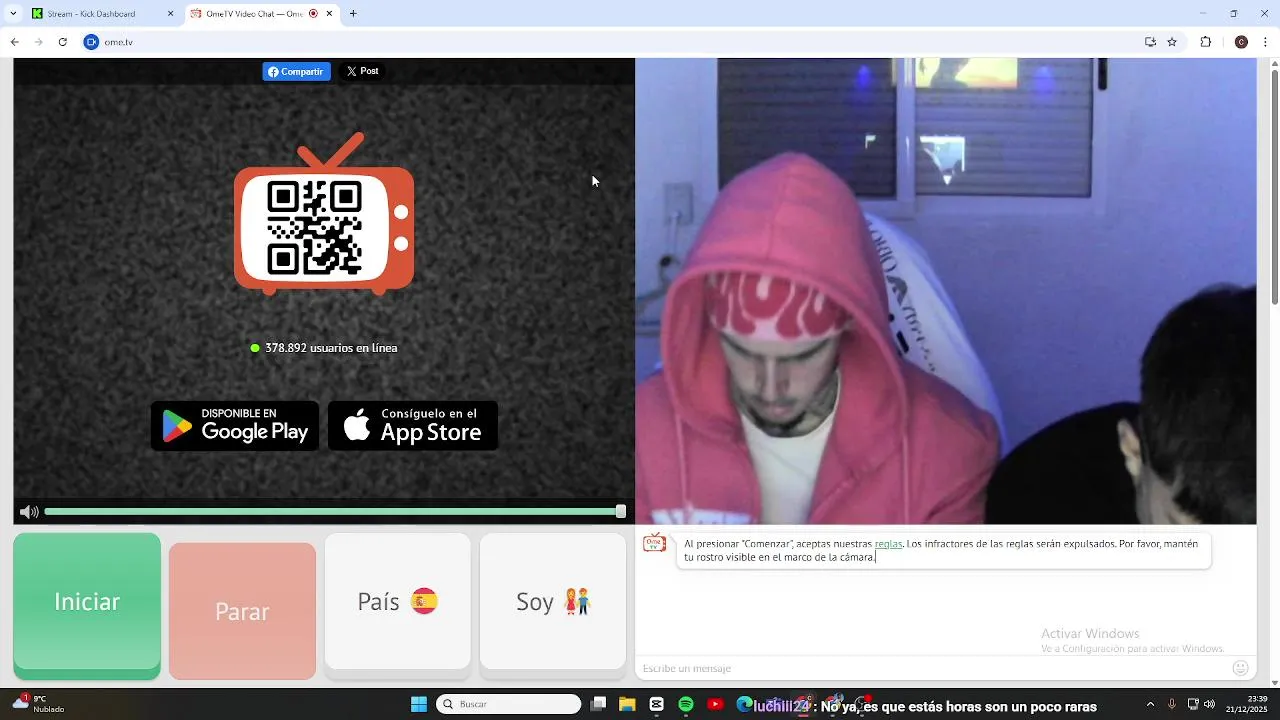Open the emoji picker smiley

[1240, 668]
